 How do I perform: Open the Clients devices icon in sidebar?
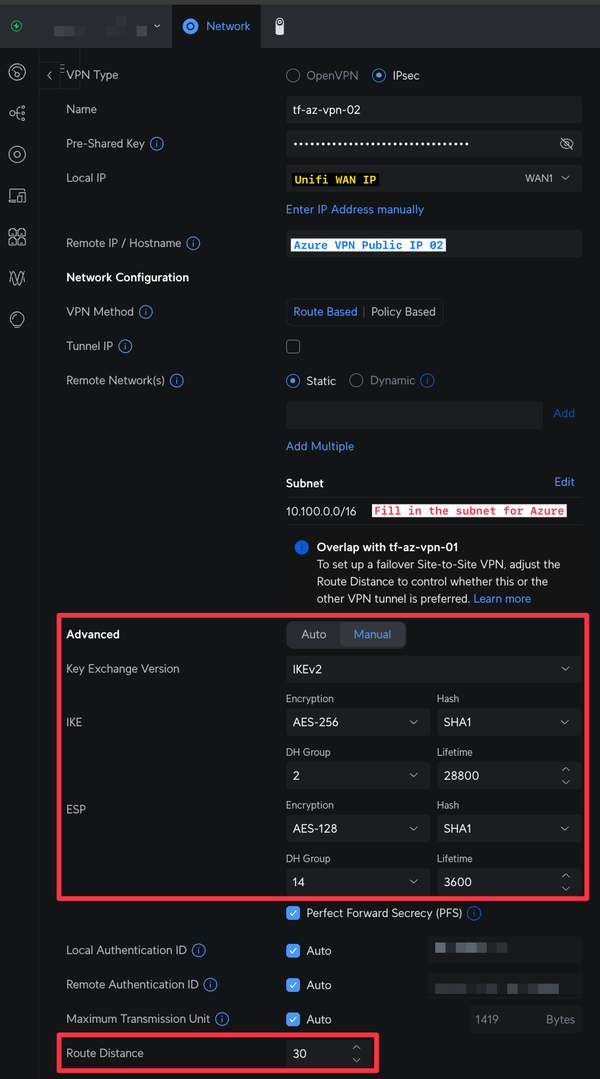coord(16,195)
